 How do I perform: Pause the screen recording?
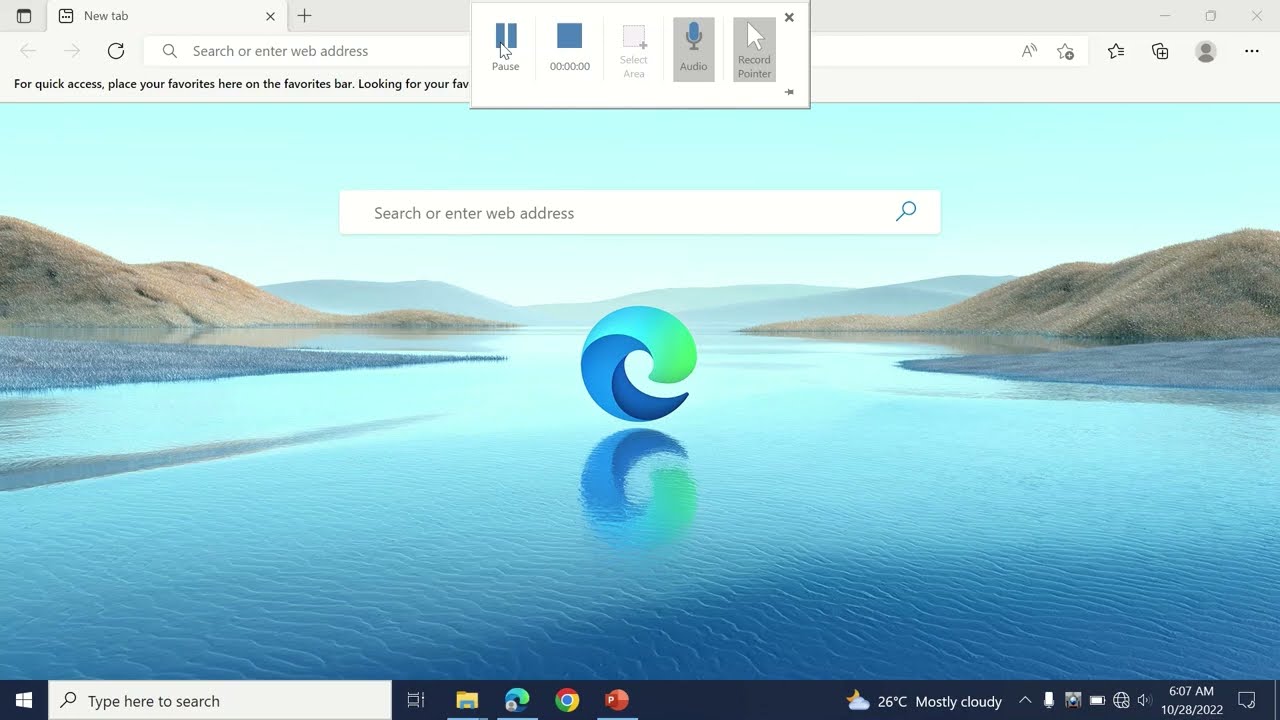click(x=506, y=48)
